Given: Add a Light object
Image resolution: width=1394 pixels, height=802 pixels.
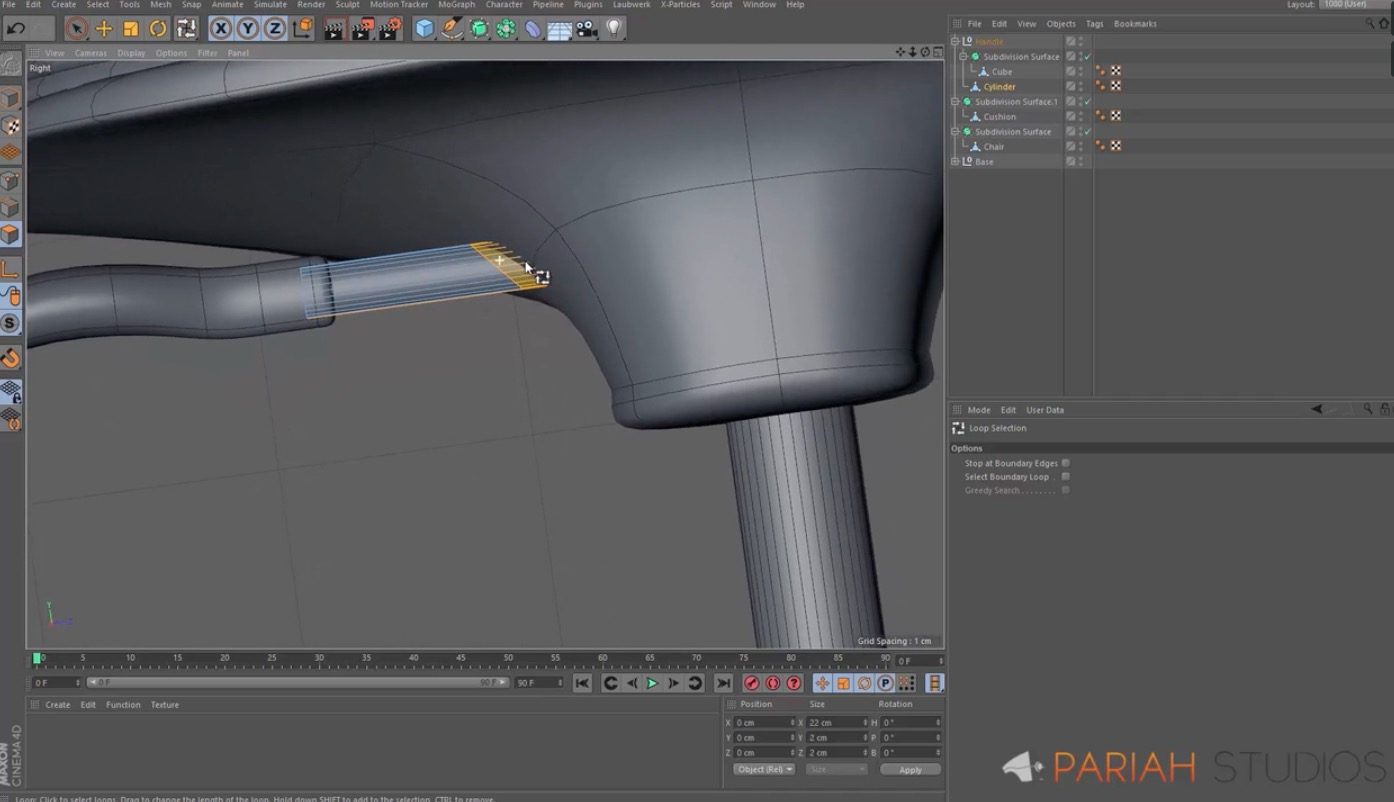Looking at the screenshot, I should click(614, 28).
